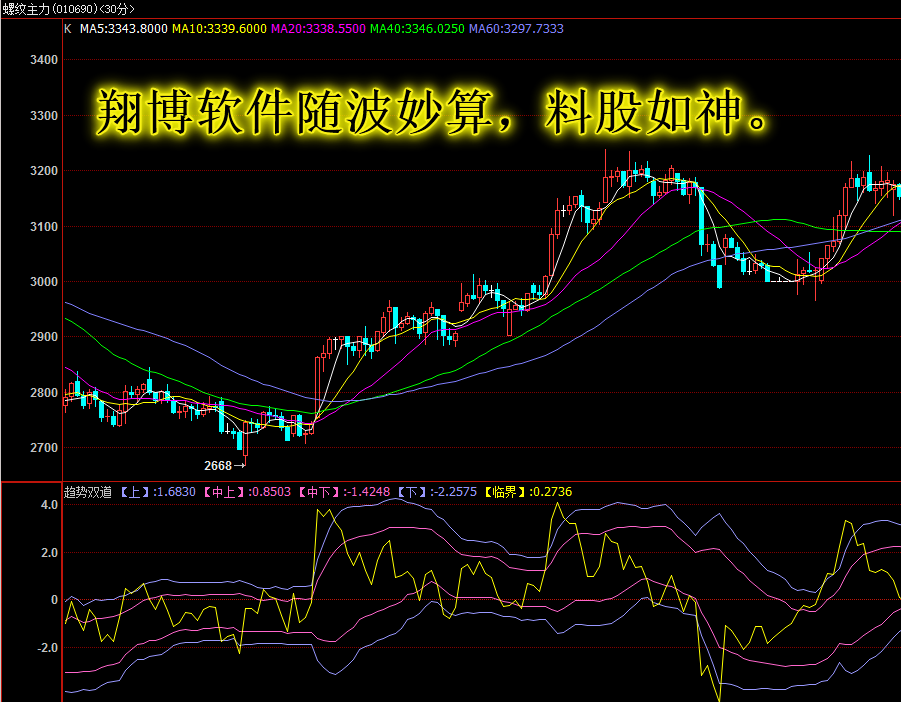Click the 2800 price axis label
The height and width of the screenshot is (702, 901).
click(44, 392)
